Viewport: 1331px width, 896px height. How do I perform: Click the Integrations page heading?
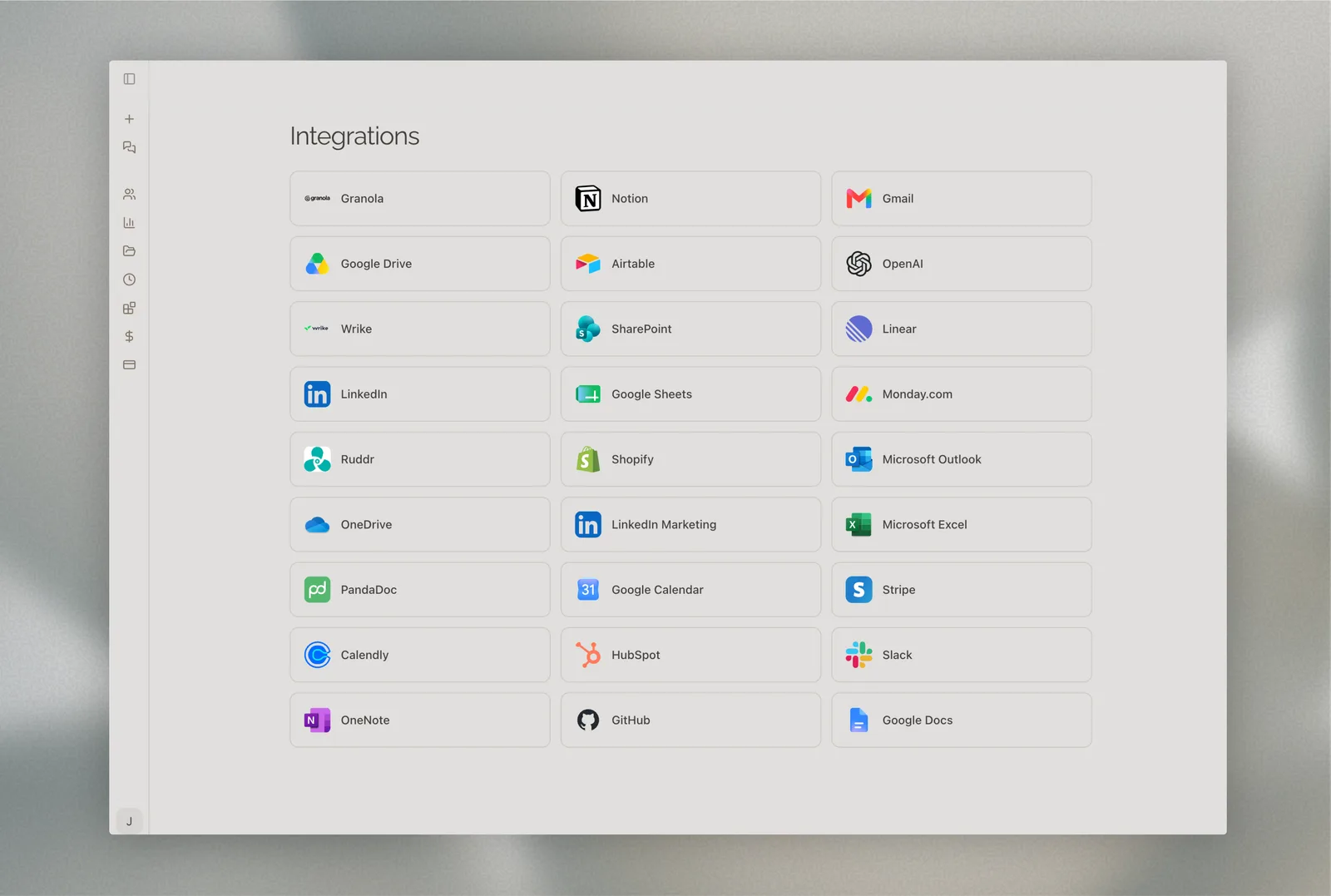(x=354, y=136)
